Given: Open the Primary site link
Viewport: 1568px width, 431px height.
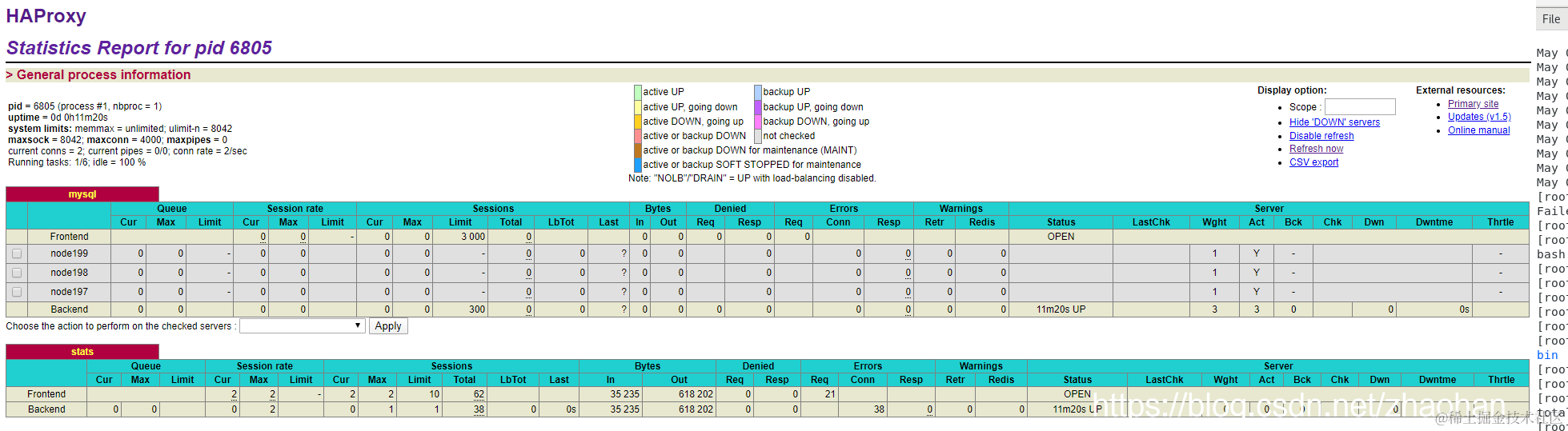Looking at the screenshot, I should click(1473, 104).
